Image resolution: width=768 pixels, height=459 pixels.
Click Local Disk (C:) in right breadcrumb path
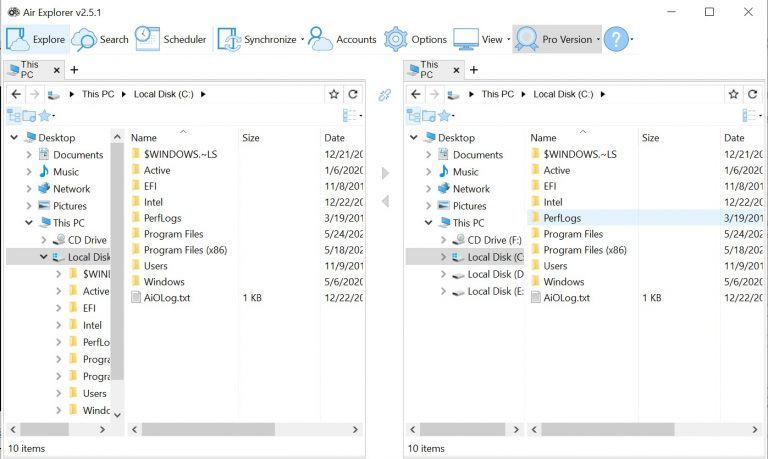[563, 94]
